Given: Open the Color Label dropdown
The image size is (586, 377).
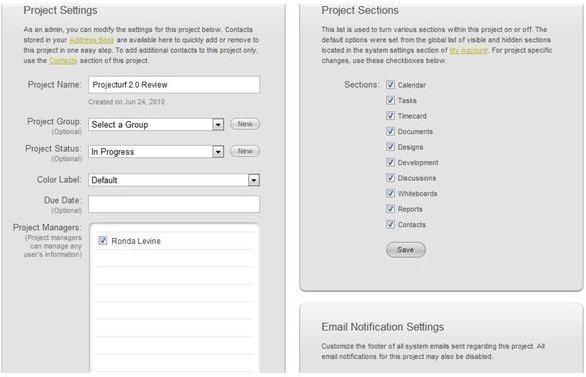Looking at the screenshot, I should 174,180.
